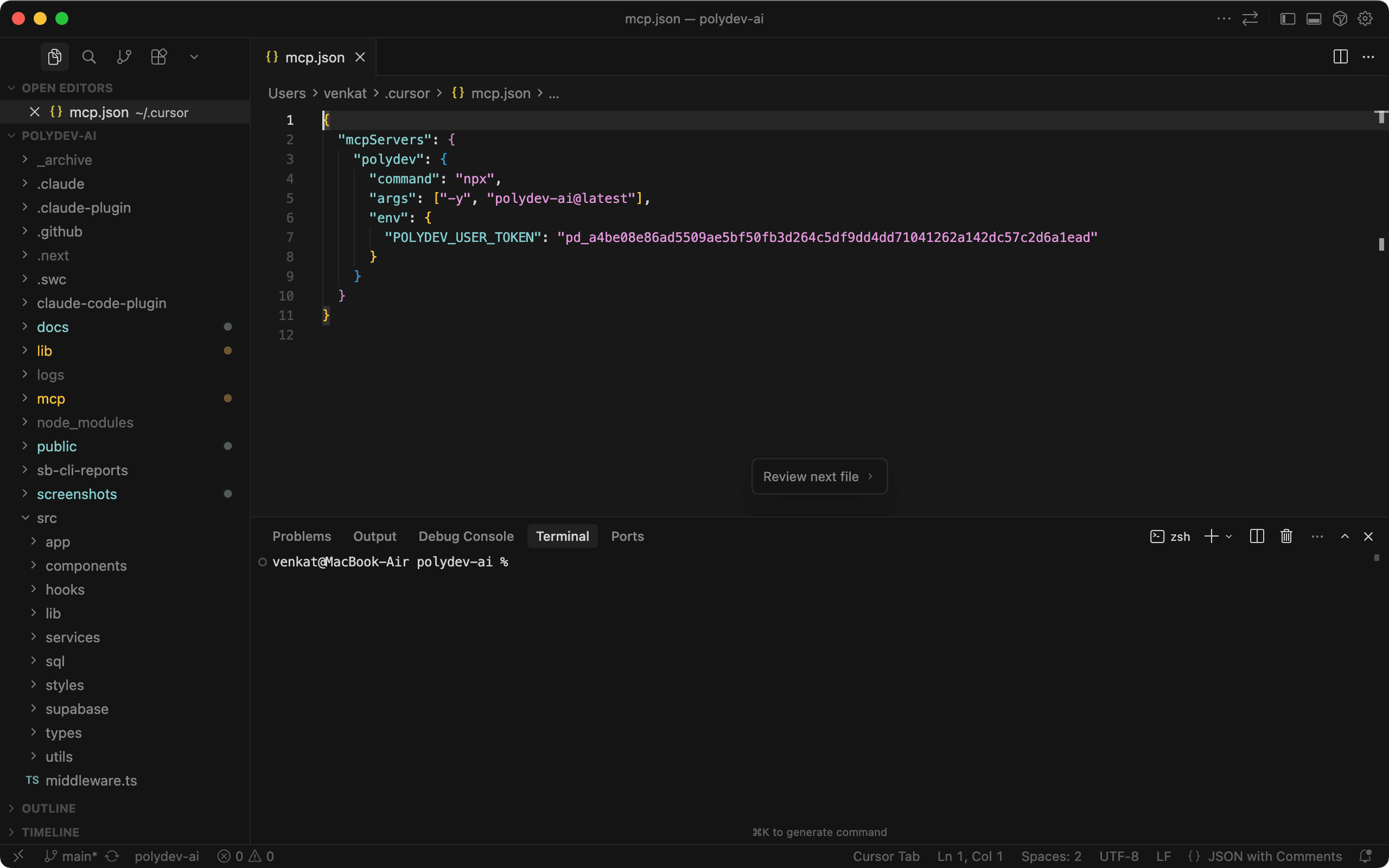Image resolution: width=1389 pixels, height=868 pixels.
Task: Split the terminal pane icon
Action: tap(1256, 536)
